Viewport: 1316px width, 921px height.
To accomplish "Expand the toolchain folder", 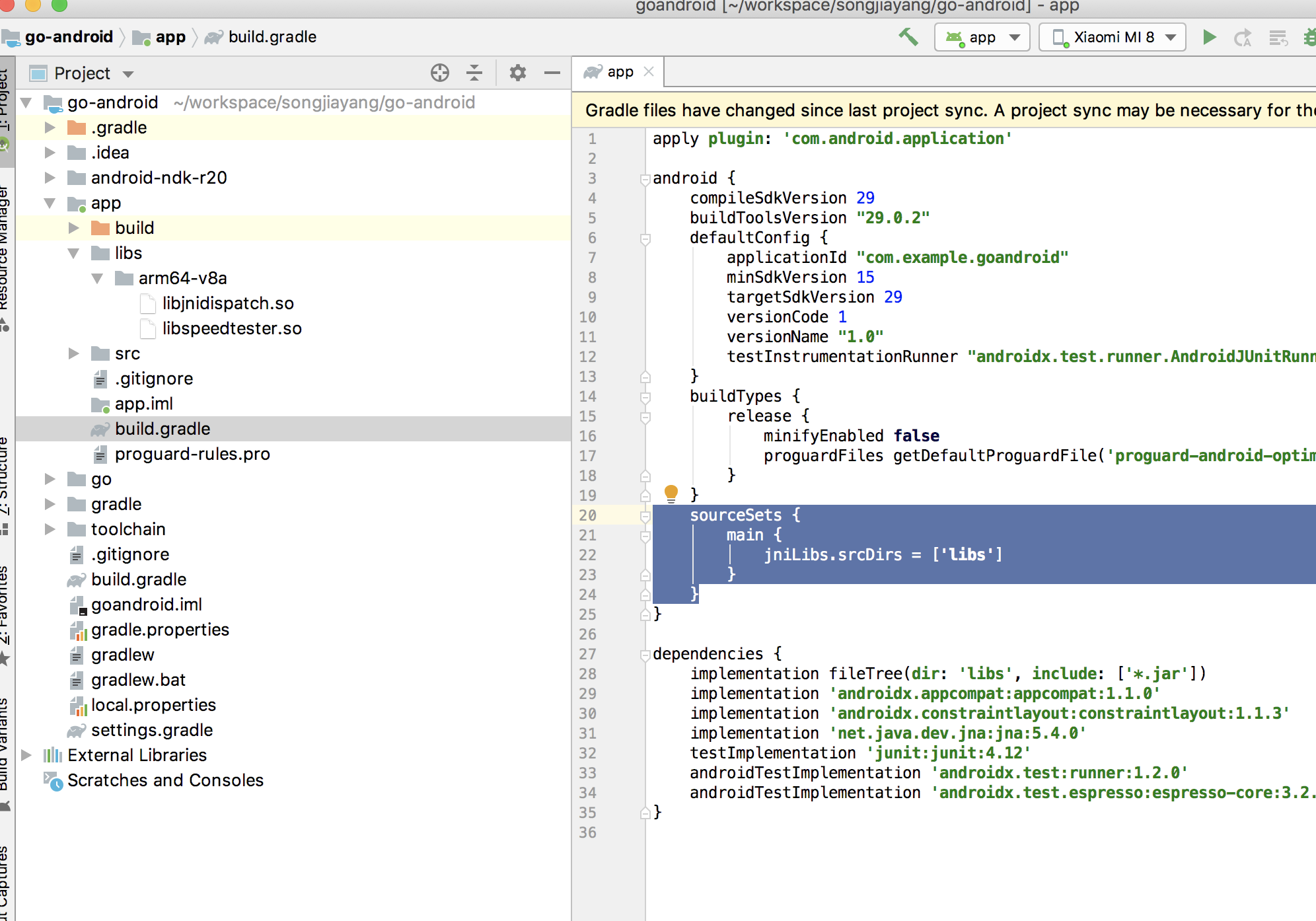I will click(x=50, y=529).
